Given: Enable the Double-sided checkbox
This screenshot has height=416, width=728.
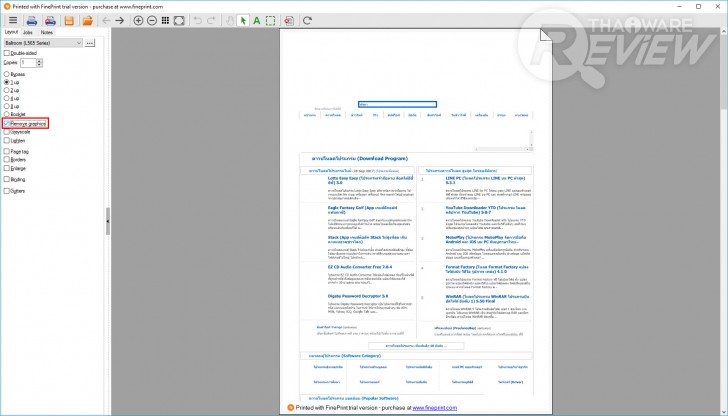Looking at the screenshot, I should coord(6,53).
